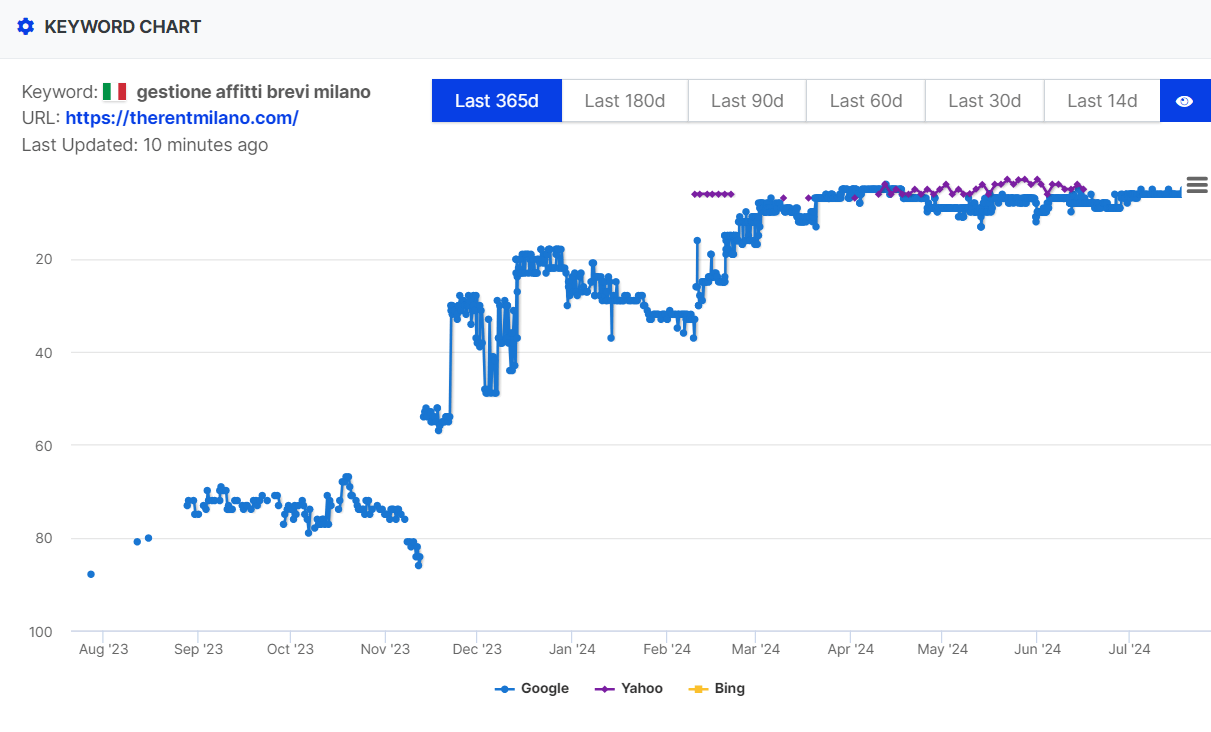Screen dimensions: 1211x732
Task: Click the Italian flag icon
Action: coord(115,92)
